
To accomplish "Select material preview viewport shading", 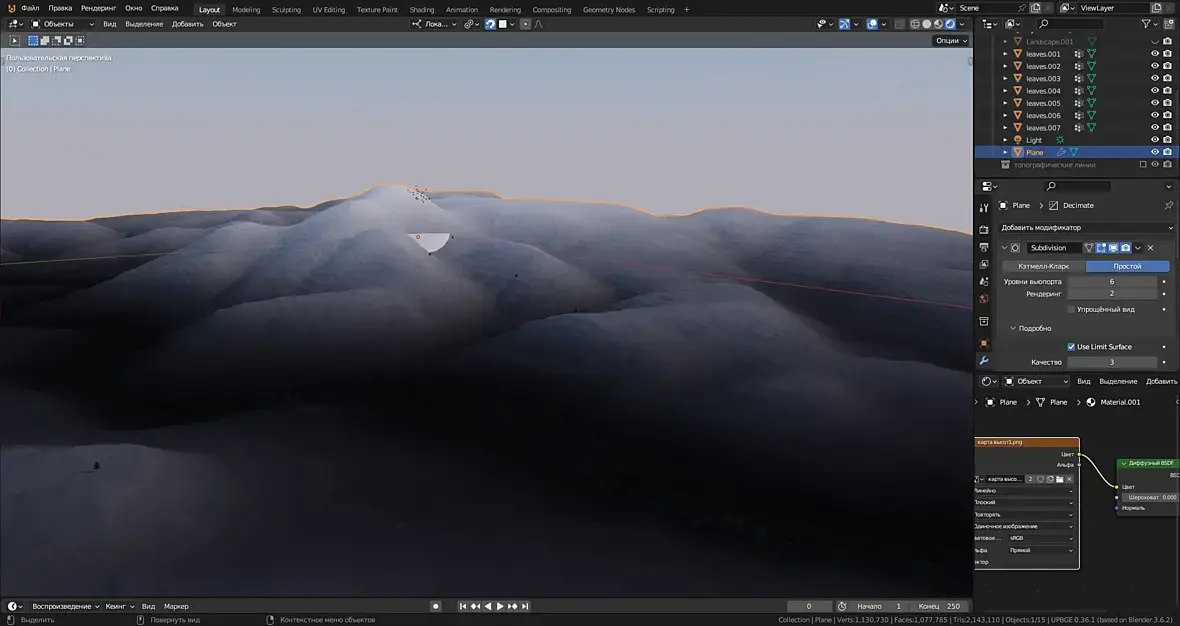I will pyautogui.click(x=938, y=24).
